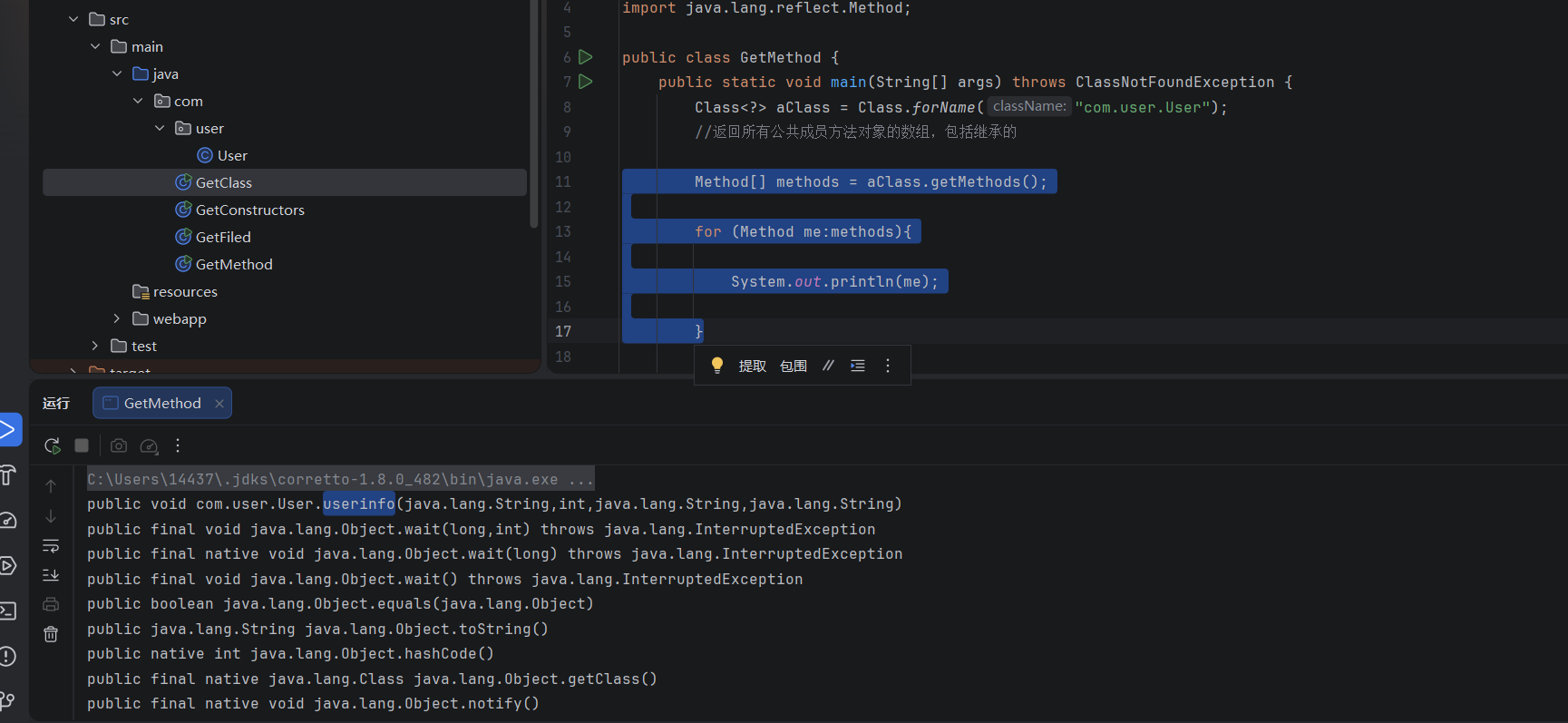Click the highlighted userinfo in console
Viewport: 1568px width, 723px height.
[359, 503]
